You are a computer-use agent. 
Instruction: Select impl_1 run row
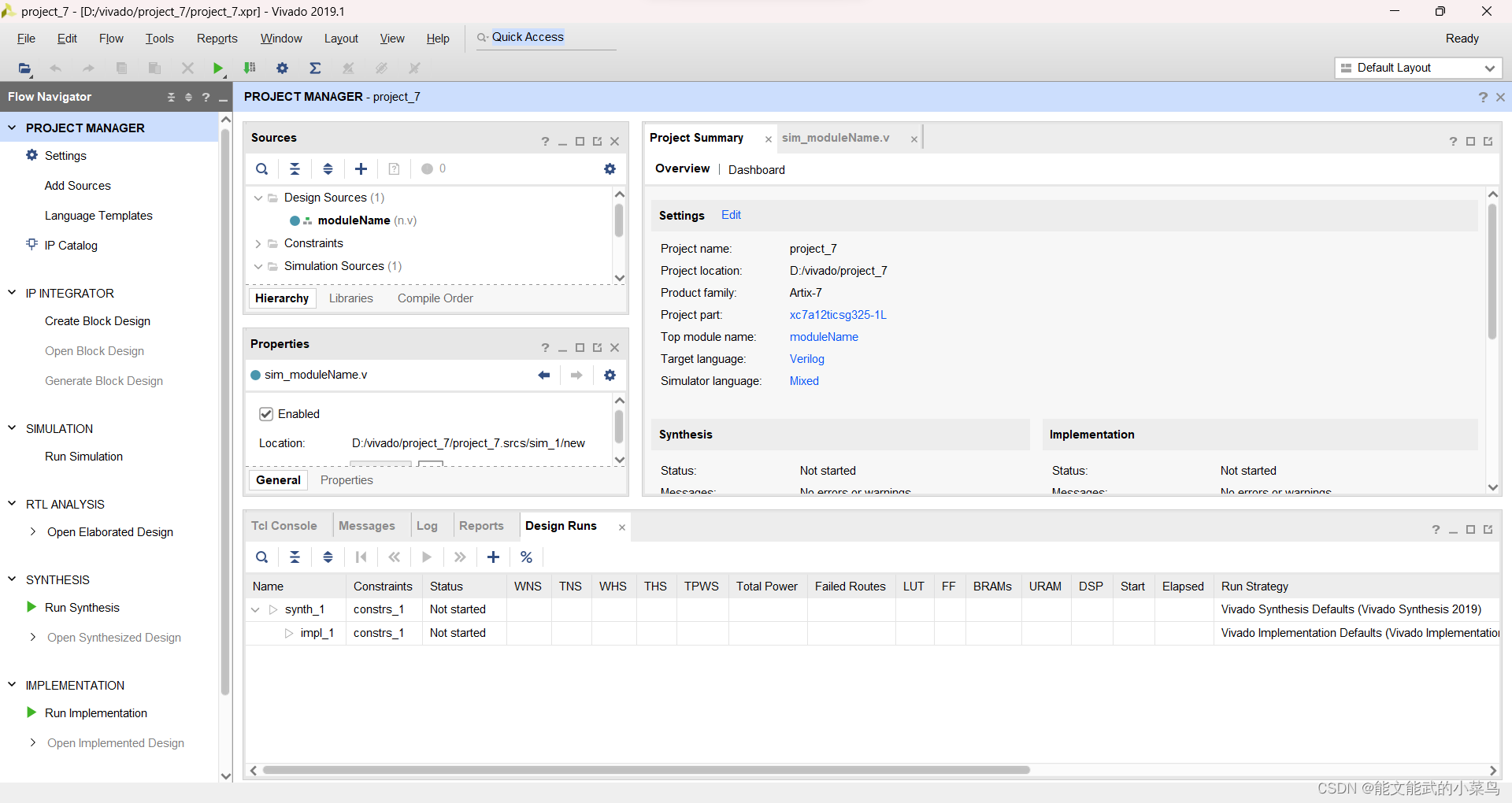pos(317,633)
